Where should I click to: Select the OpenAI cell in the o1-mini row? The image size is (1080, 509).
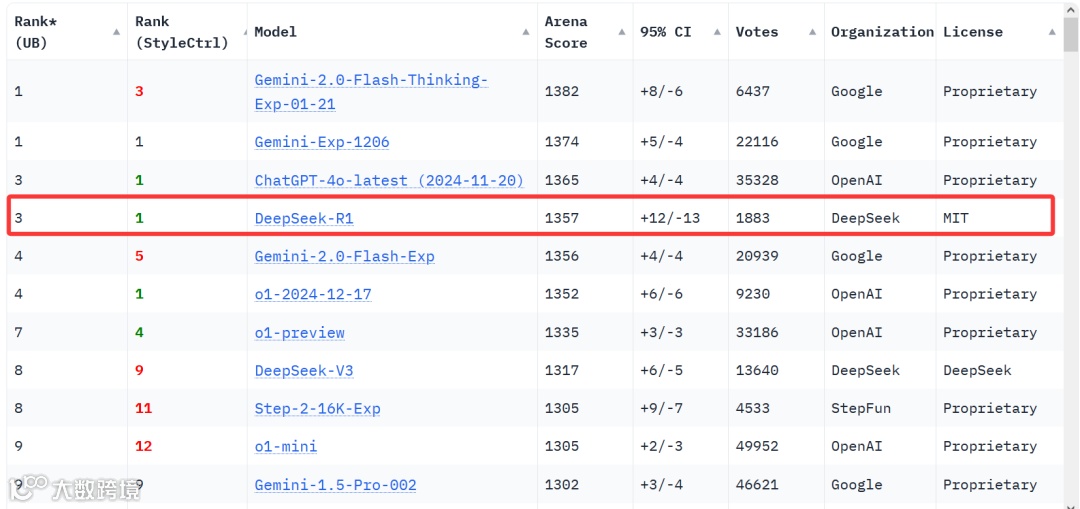pos(857,446)
